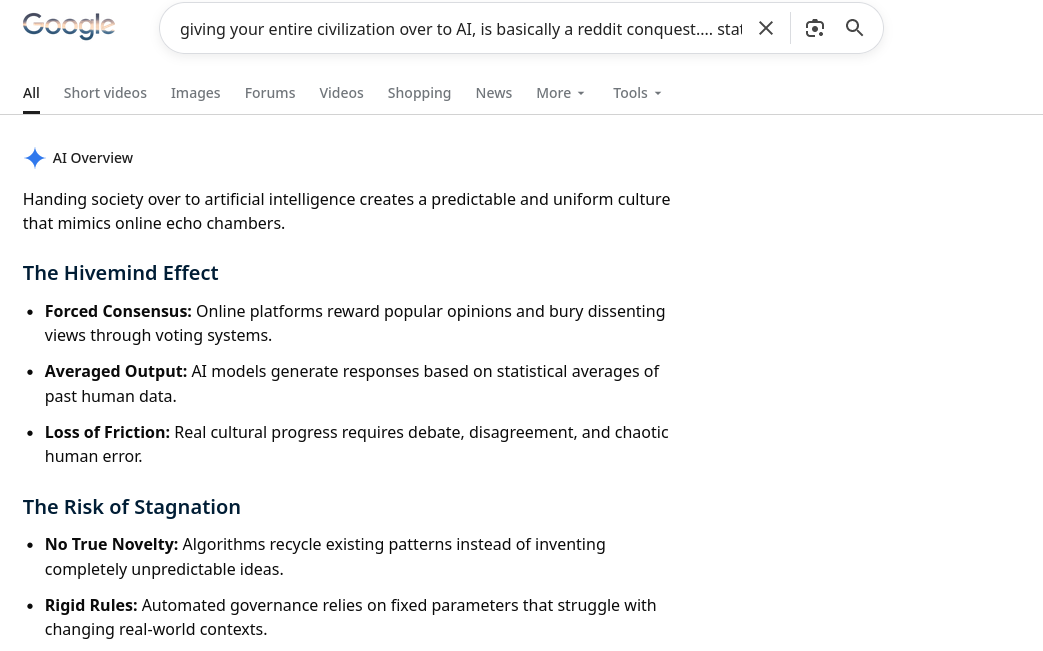Clear the search query with X icon
This screenshot has height=651, width=1043.
coord(766,29)
